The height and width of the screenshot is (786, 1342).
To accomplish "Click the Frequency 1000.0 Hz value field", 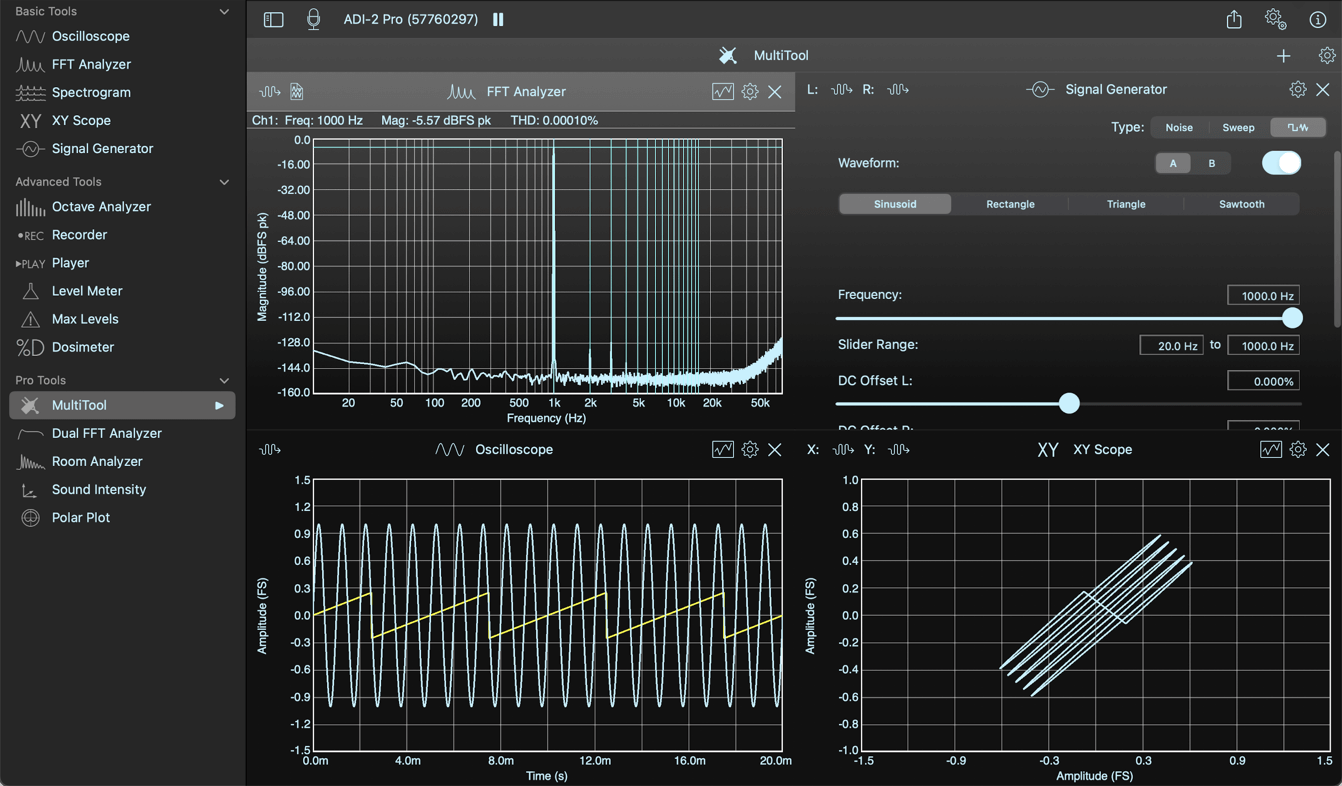I will [1263, 295].
